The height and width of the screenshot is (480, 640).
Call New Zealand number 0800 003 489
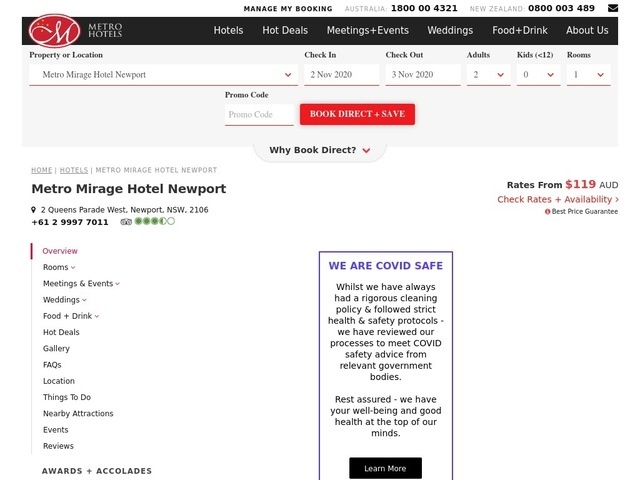pos(561,8)
